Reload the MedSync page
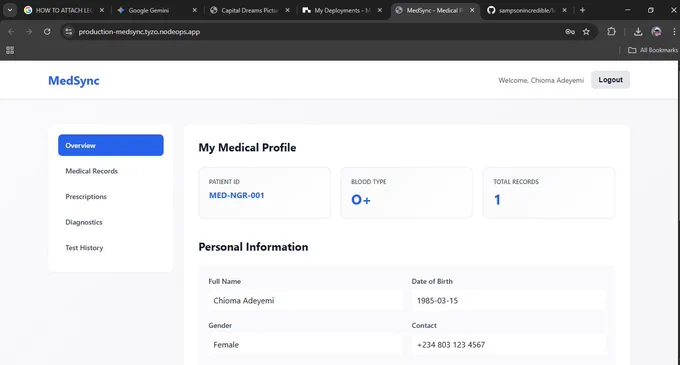Screen dimensions: 680x365 click(x=47, y=32)
